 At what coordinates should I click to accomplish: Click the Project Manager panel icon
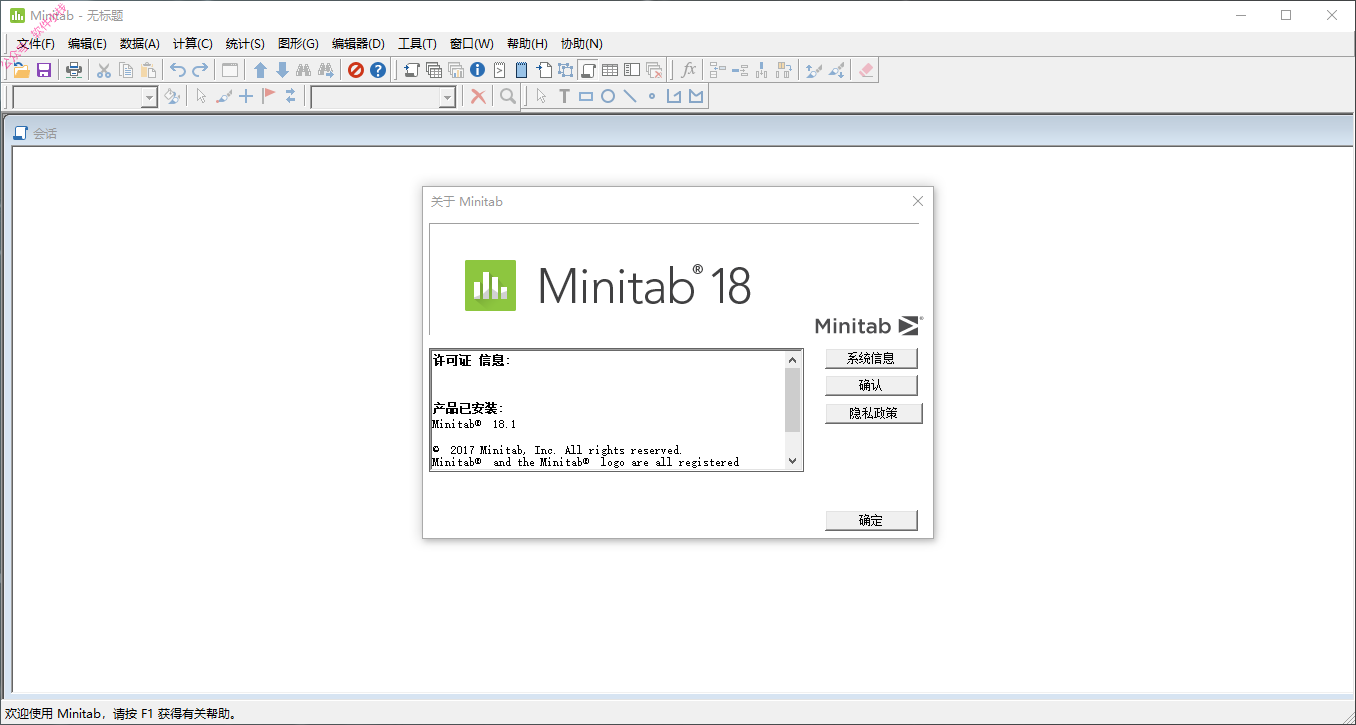pos(632,70)
